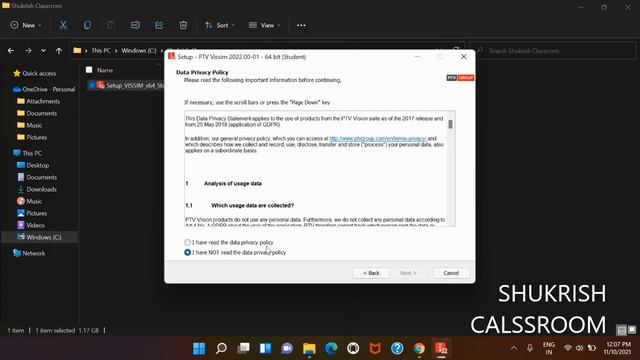Sort by the Name column header
Viewport: 640px width, 360px height.
(x=105, y=70)
